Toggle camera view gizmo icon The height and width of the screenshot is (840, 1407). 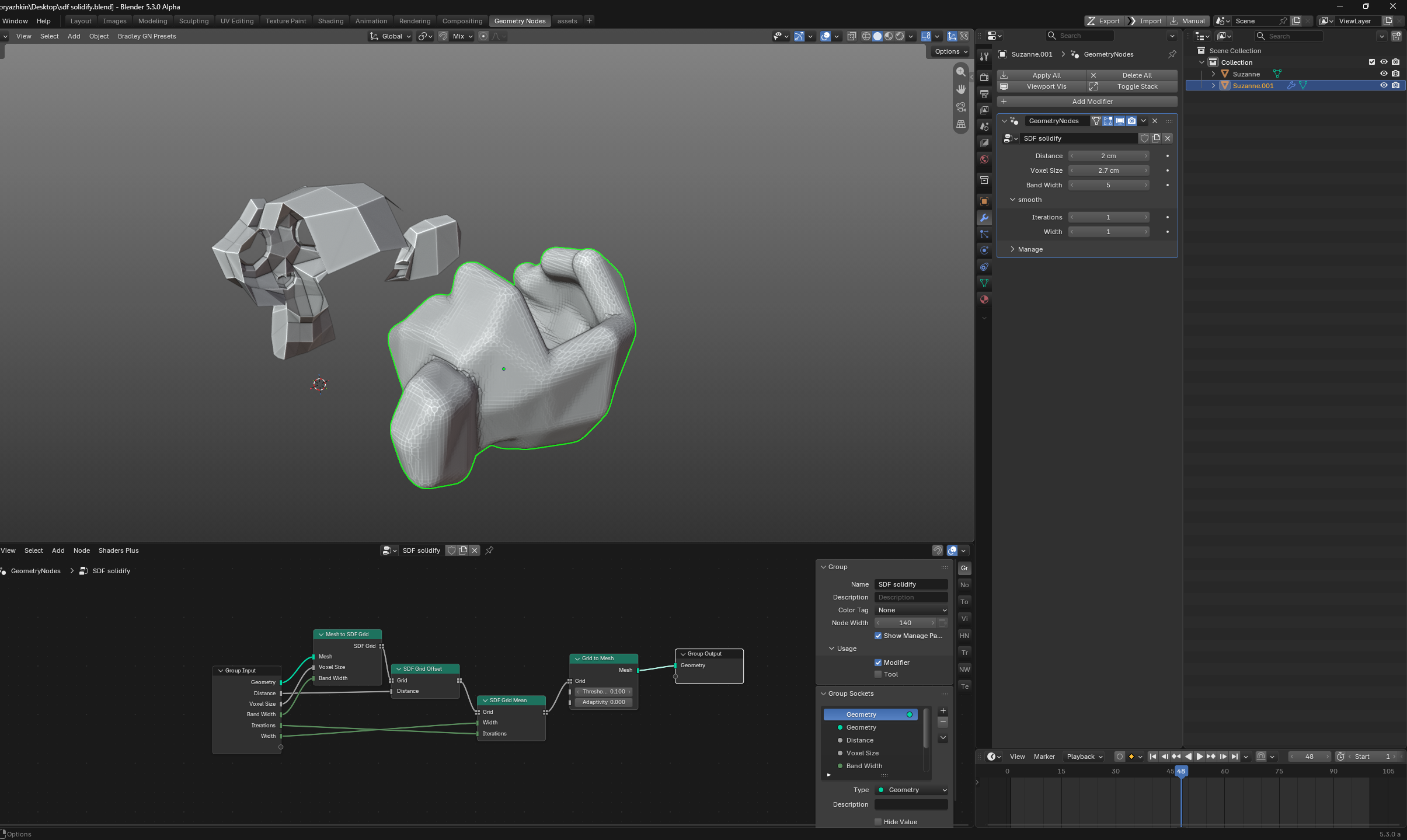coord(960,107)
